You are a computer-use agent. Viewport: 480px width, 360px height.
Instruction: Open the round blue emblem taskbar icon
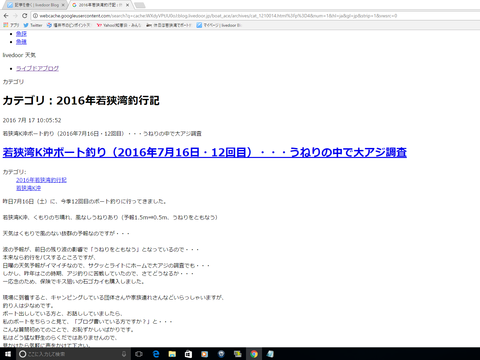coord(221,354)
